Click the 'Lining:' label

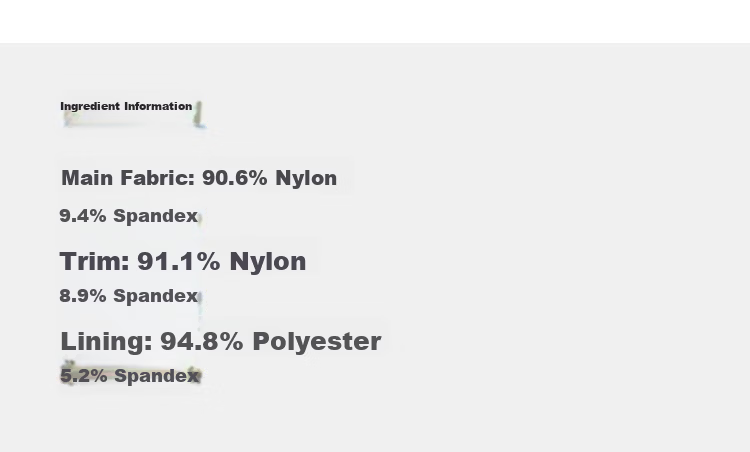point(107,342)
